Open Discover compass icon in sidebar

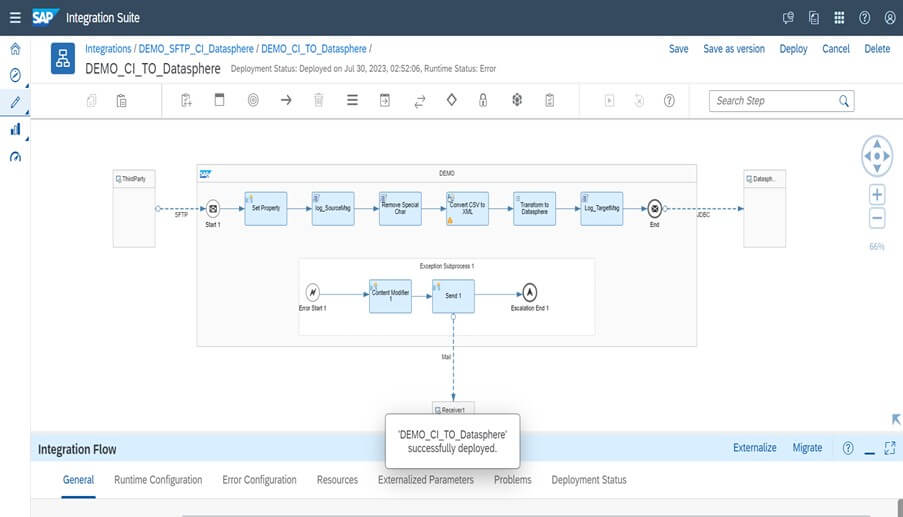16,75
